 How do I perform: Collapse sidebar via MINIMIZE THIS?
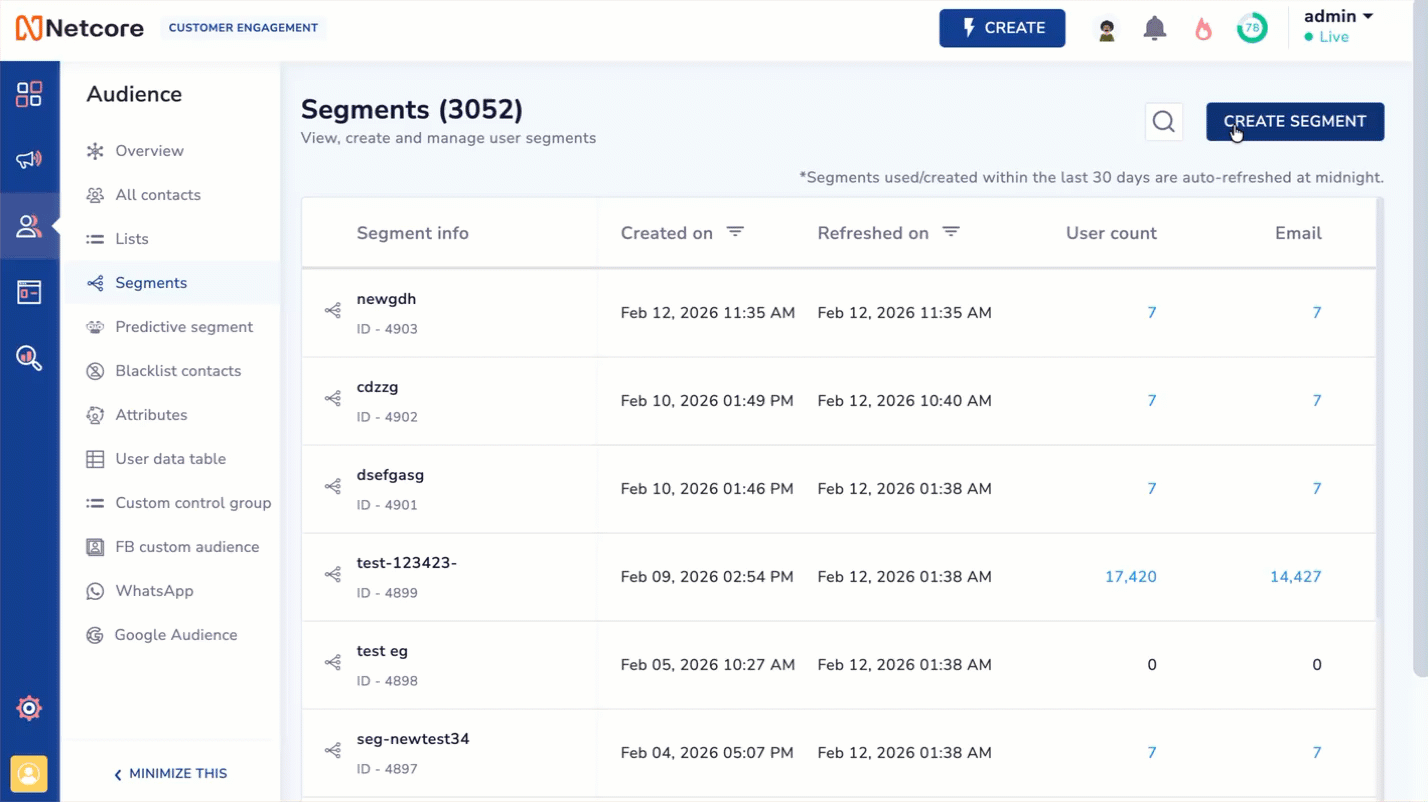click(171, 773)
